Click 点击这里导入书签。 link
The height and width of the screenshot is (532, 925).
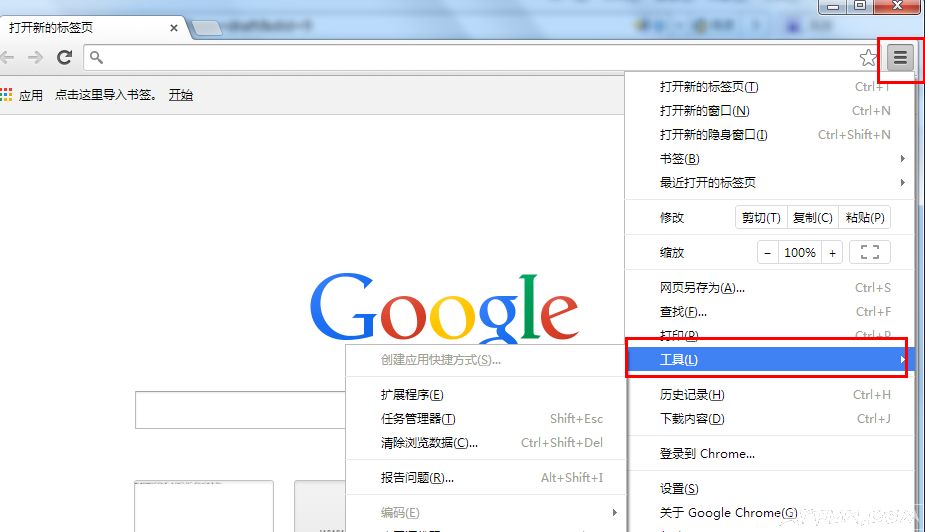(106, 94)
